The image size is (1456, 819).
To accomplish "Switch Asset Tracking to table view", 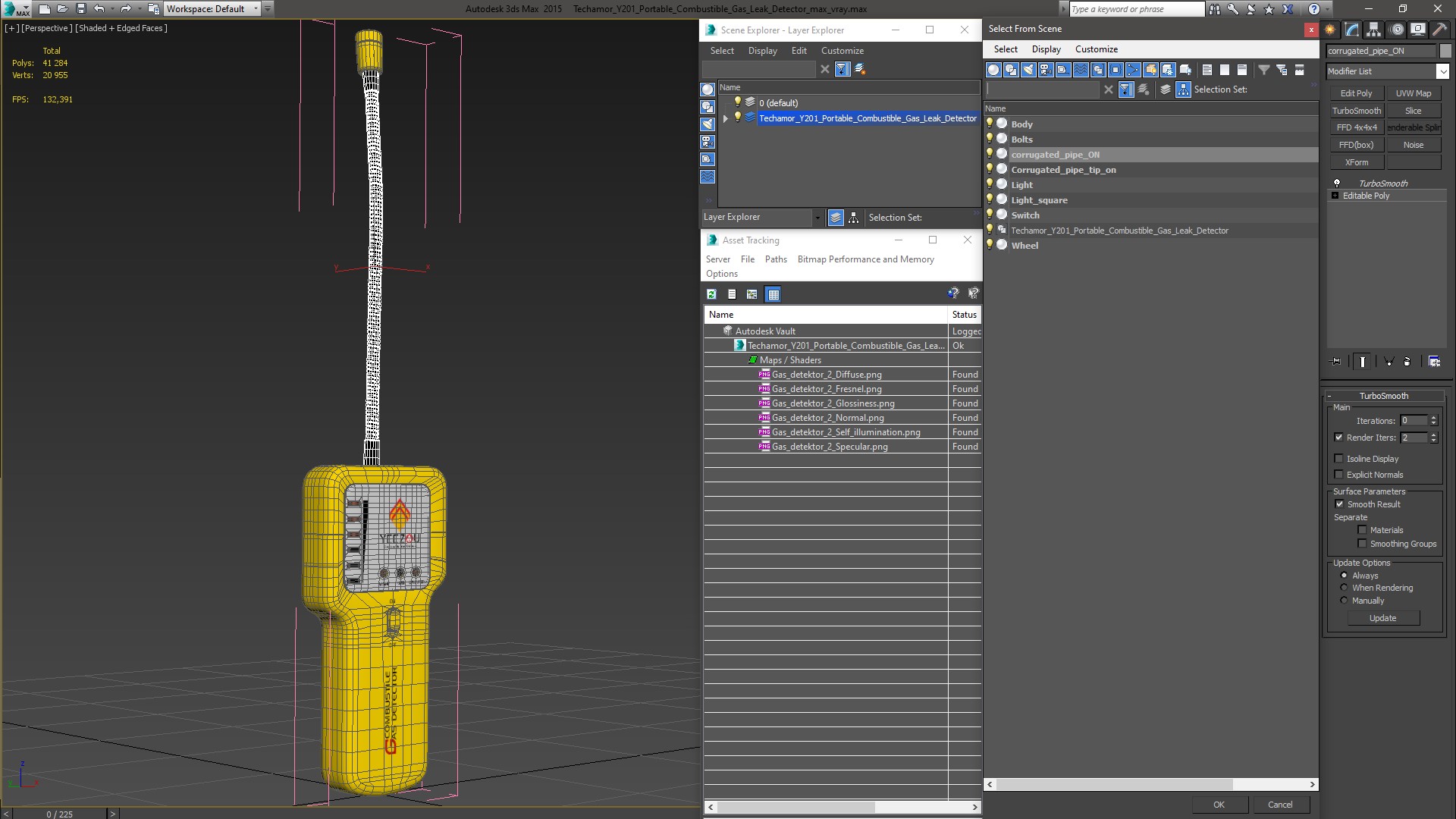I will tap(773, 294).
